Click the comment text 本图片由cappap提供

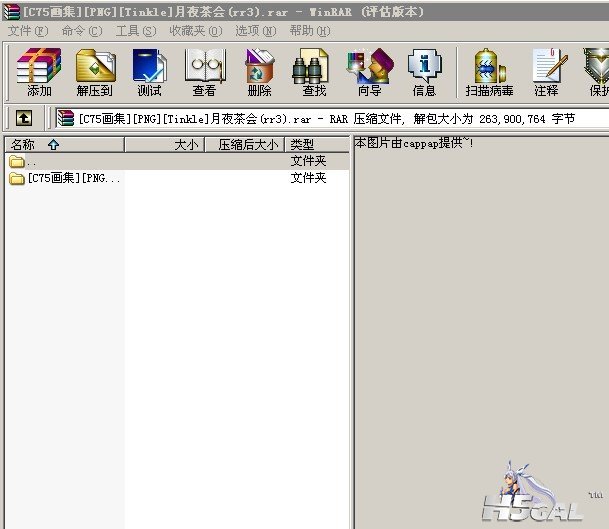(414, 143)
